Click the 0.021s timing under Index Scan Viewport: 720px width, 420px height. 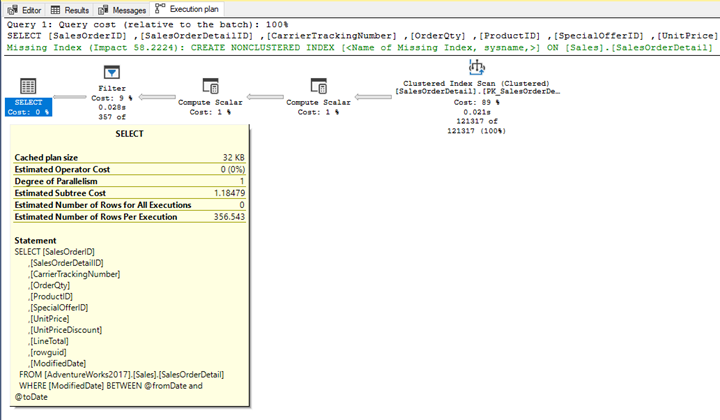click(x=477, y=112)
